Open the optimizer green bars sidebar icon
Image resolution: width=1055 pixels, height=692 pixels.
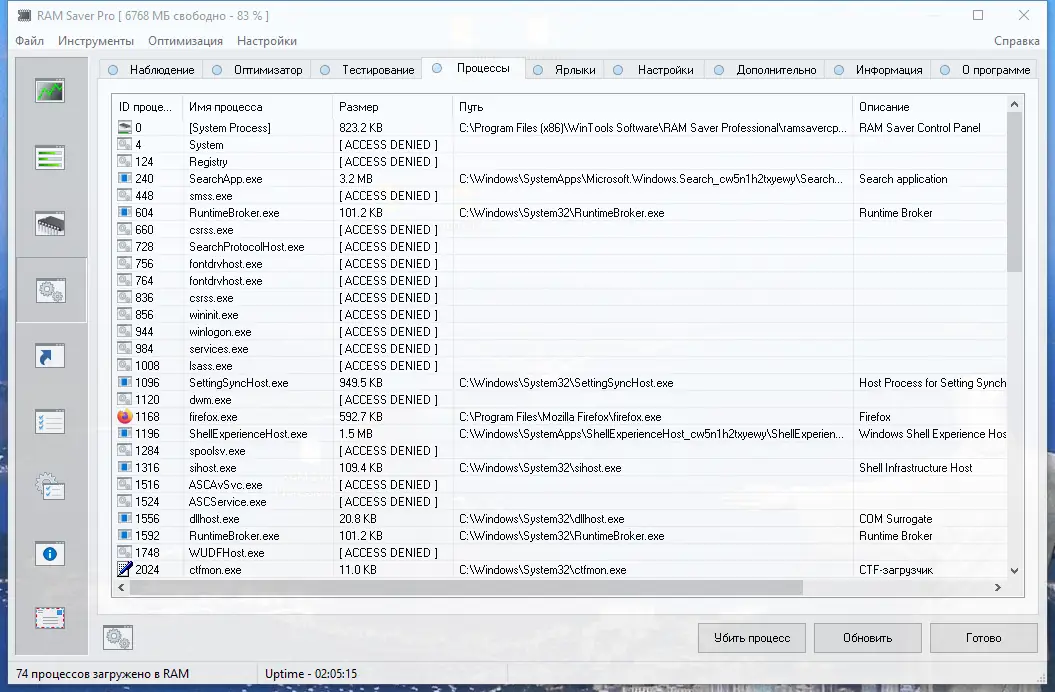(x=50, y=158)
